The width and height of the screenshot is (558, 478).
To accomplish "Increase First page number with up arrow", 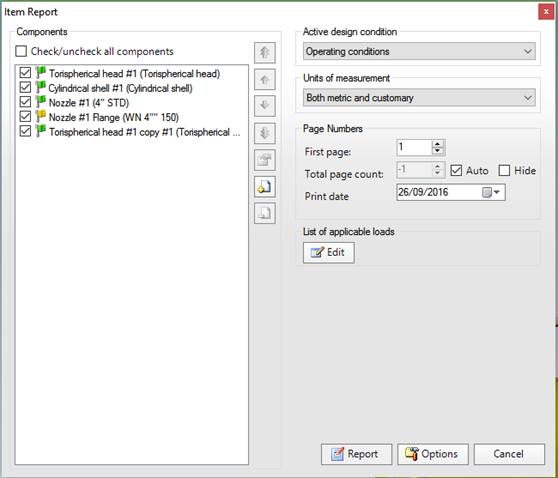I will (438, 144).
